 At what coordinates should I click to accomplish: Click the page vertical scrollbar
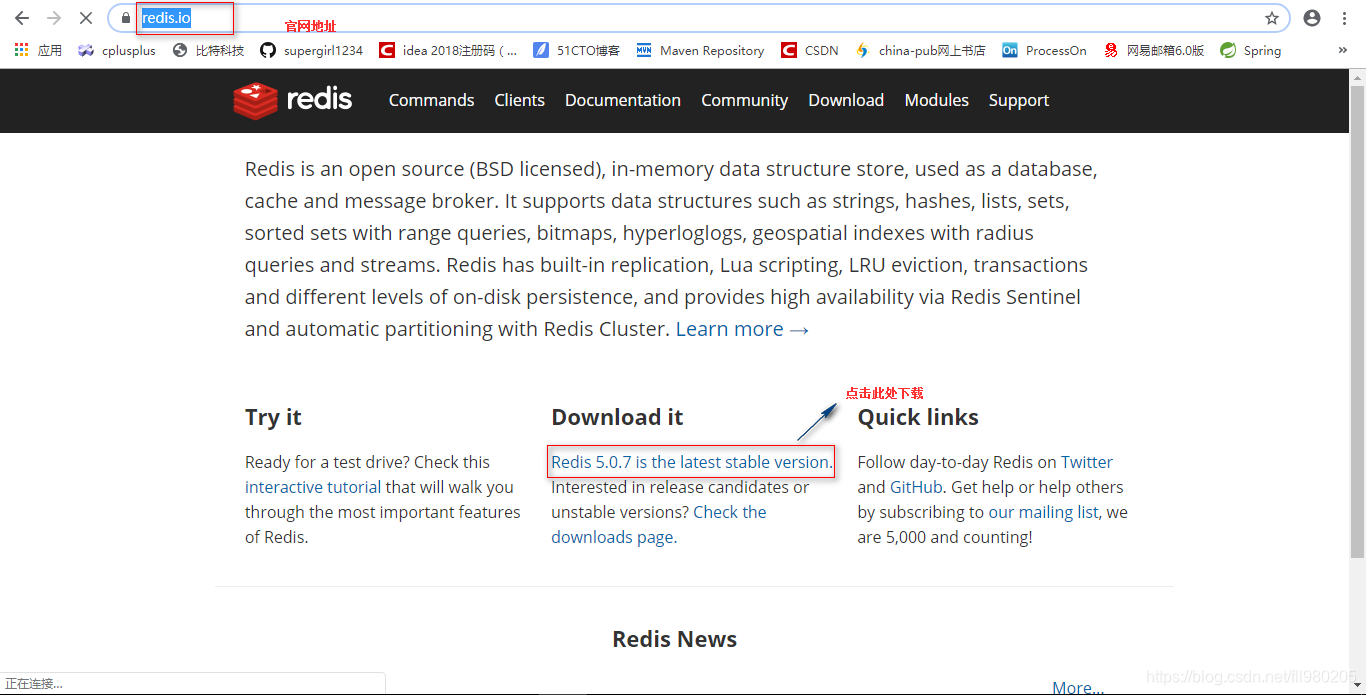pos(1357,320)
